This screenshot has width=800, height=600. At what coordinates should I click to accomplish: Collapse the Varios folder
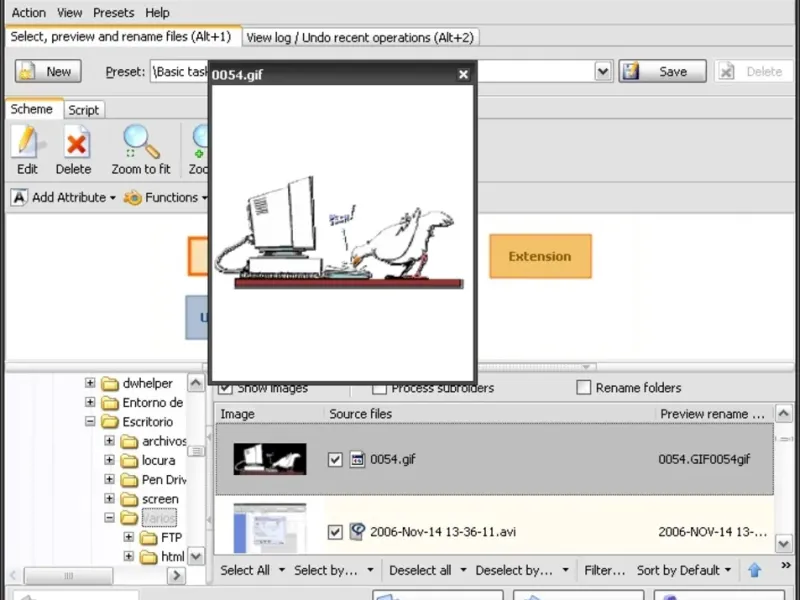coord(109,518)
